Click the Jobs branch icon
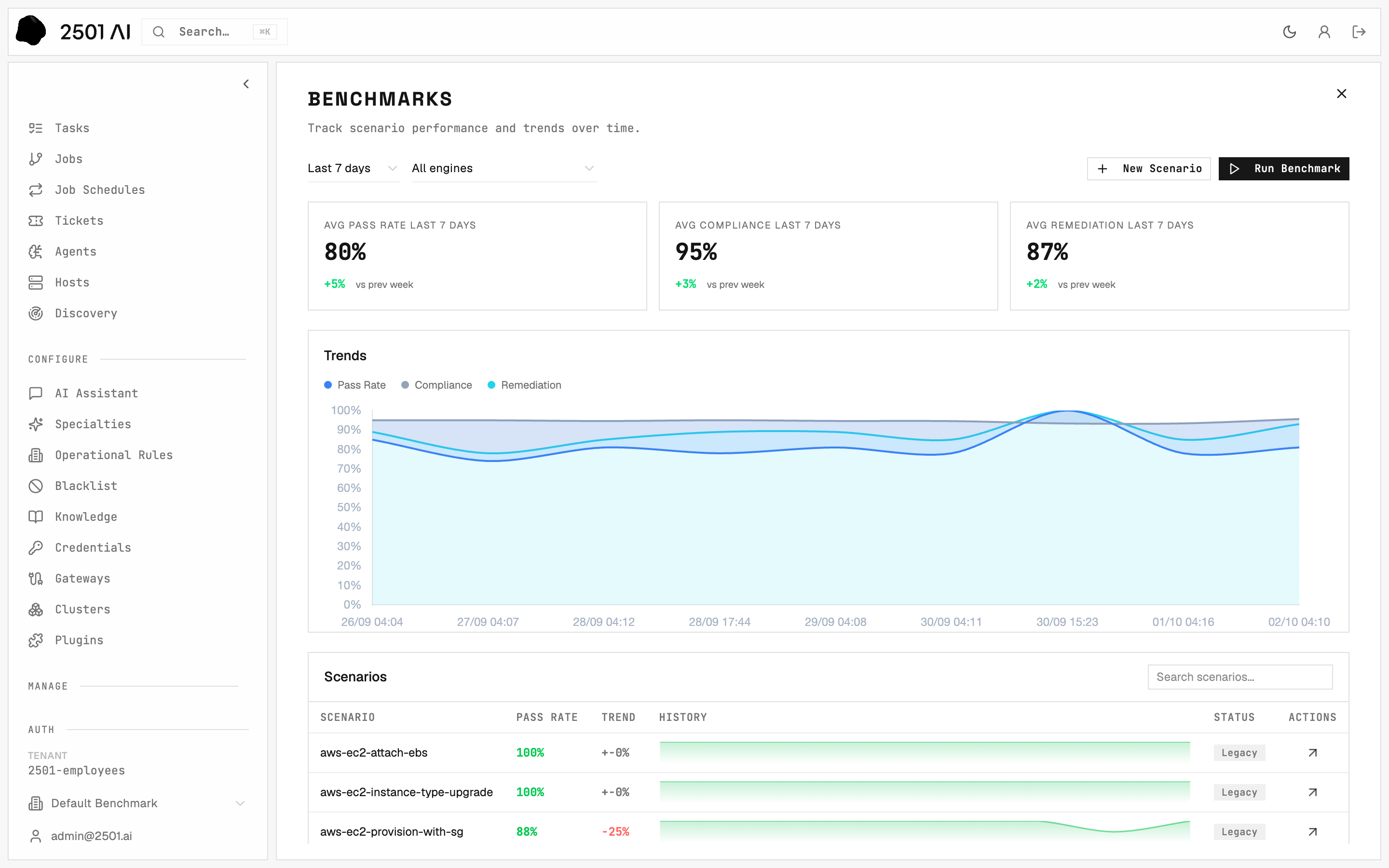The image size is (1389, 868). pos(36,159)
